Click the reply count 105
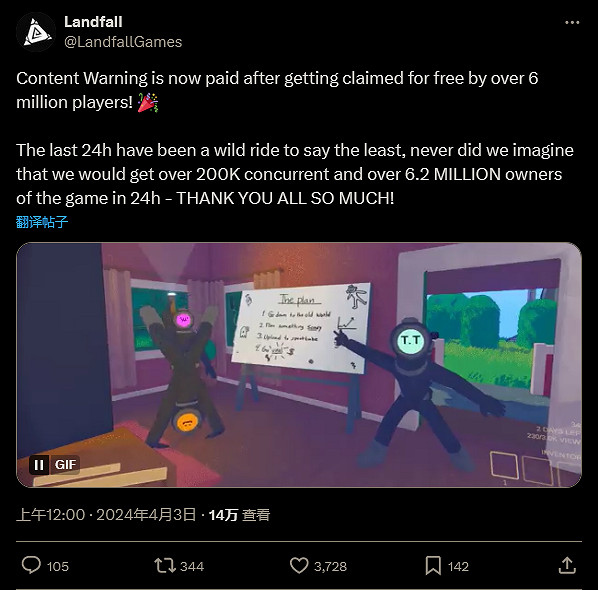598x590 pixels. 58,566
